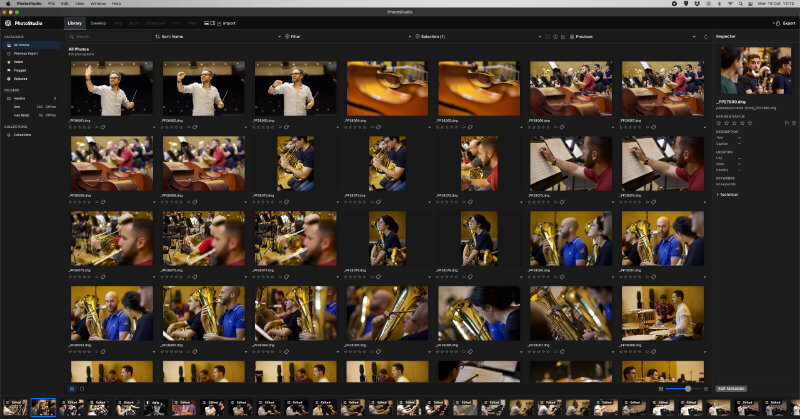Open the PhotoStudio app menu
Viewport: 800px width, 419px height.
(29, 4)
